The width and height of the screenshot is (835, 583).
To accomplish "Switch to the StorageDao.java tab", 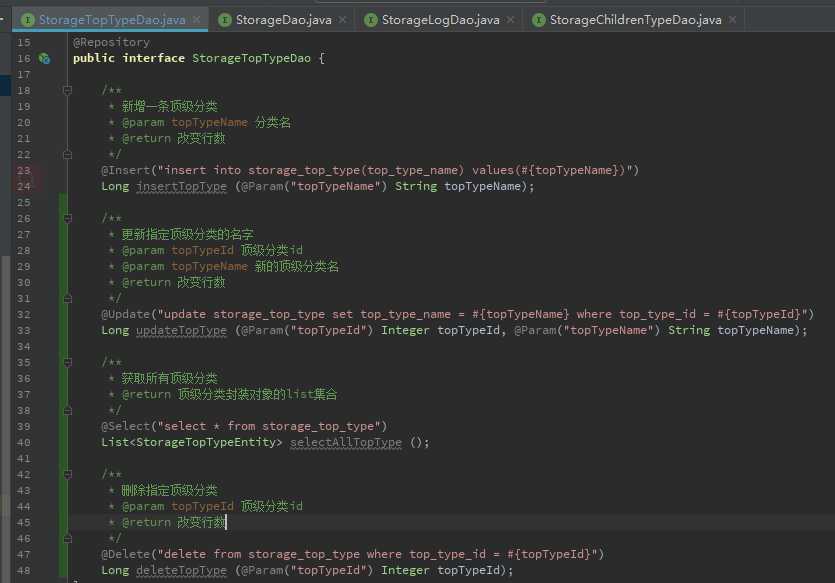I will (x=282, y=20).
